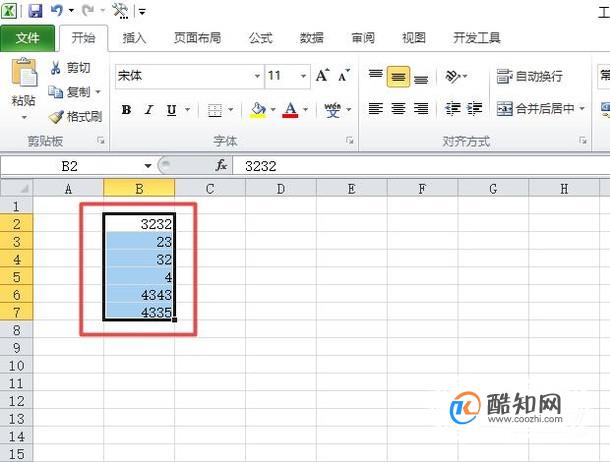Open the 审阅 tab
The height and width of the screenshot is (462, 610).
point(363,38)
